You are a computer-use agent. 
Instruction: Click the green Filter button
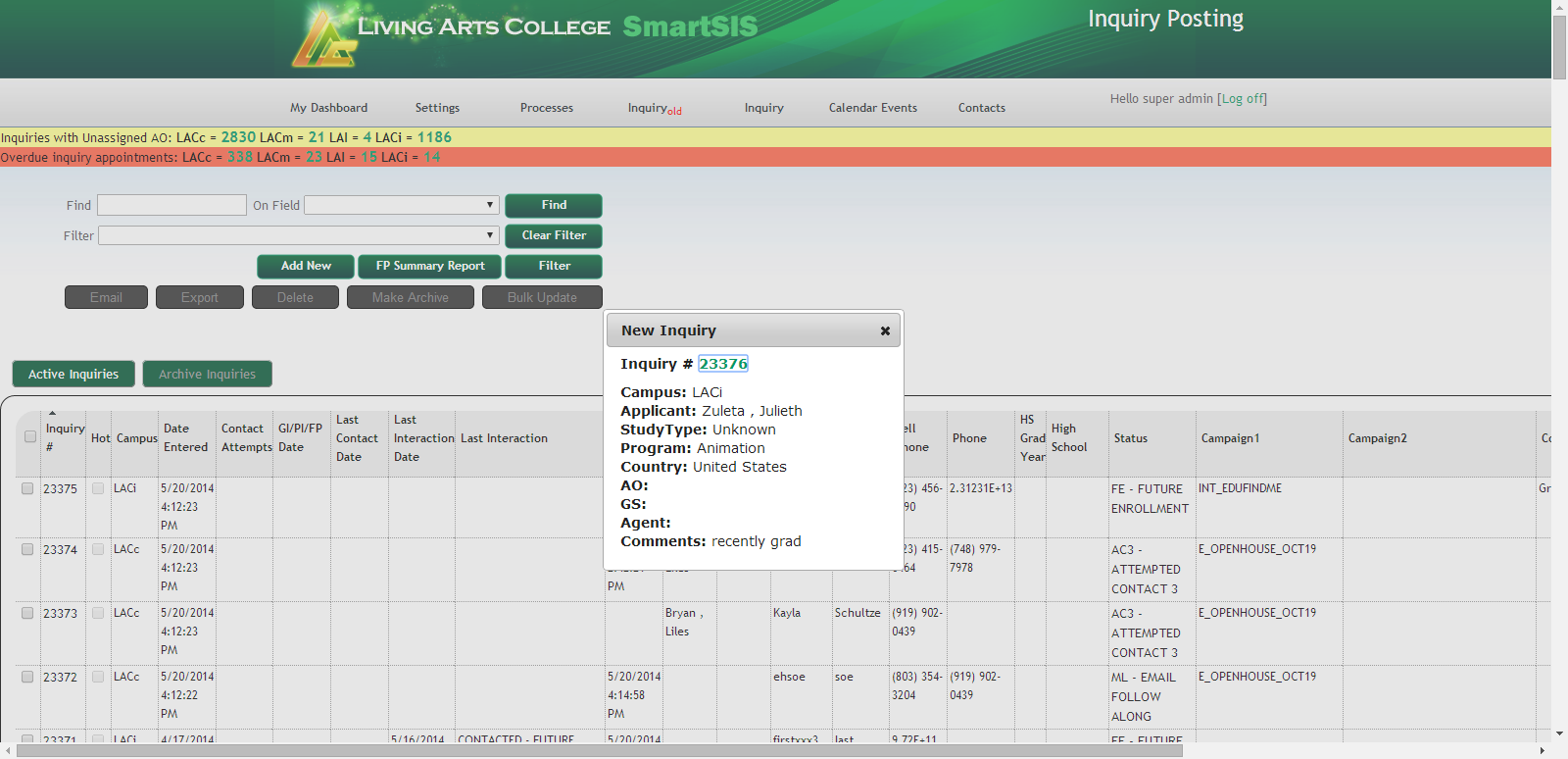(554, 266)
